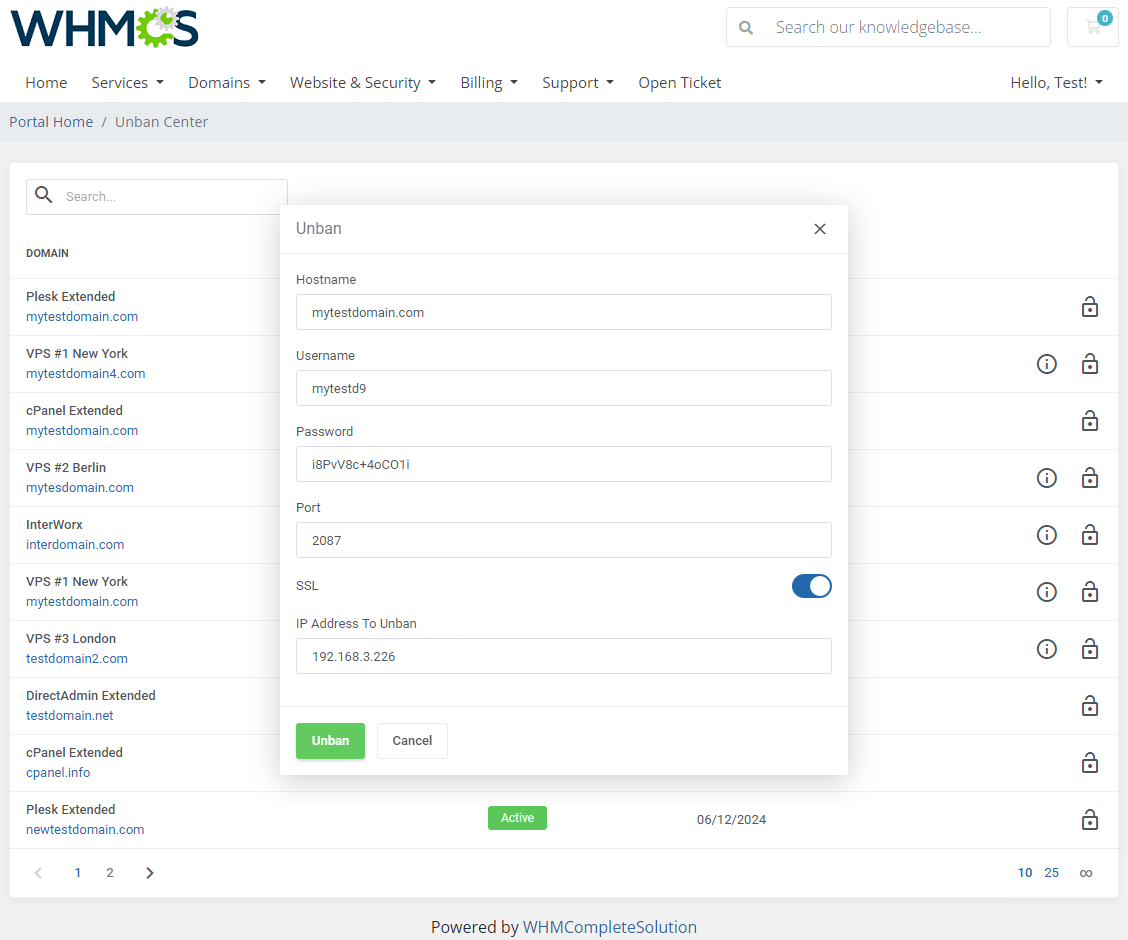Image resolution: width=1128 pixels, height=940 pixels.
Task: Open the info icon for VPS #1 New York
Action: pos(1047,364)
